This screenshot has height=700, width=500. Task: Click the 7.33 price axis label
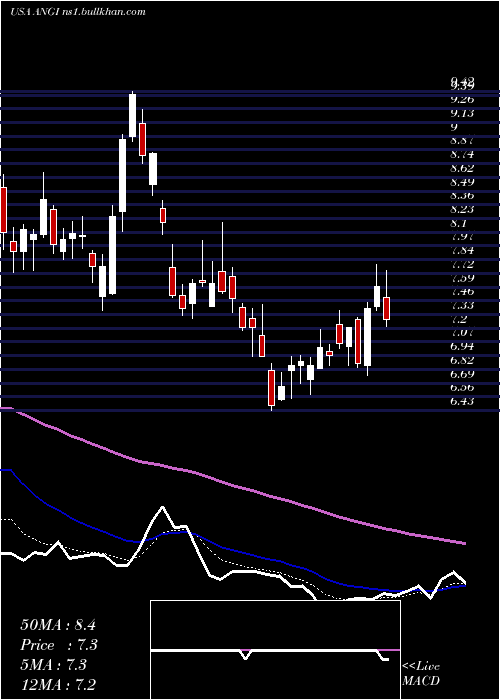point(462,305)
